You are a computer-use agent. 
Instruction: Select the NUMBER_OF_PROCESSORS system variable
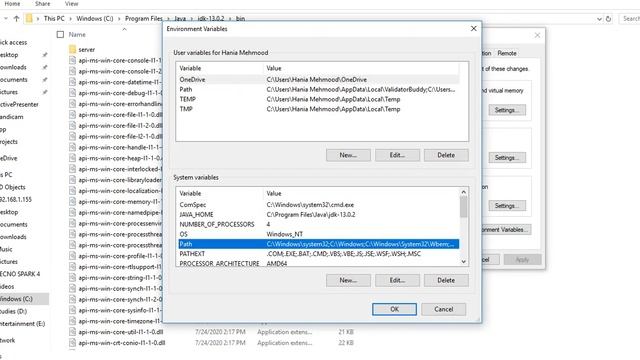319,224
